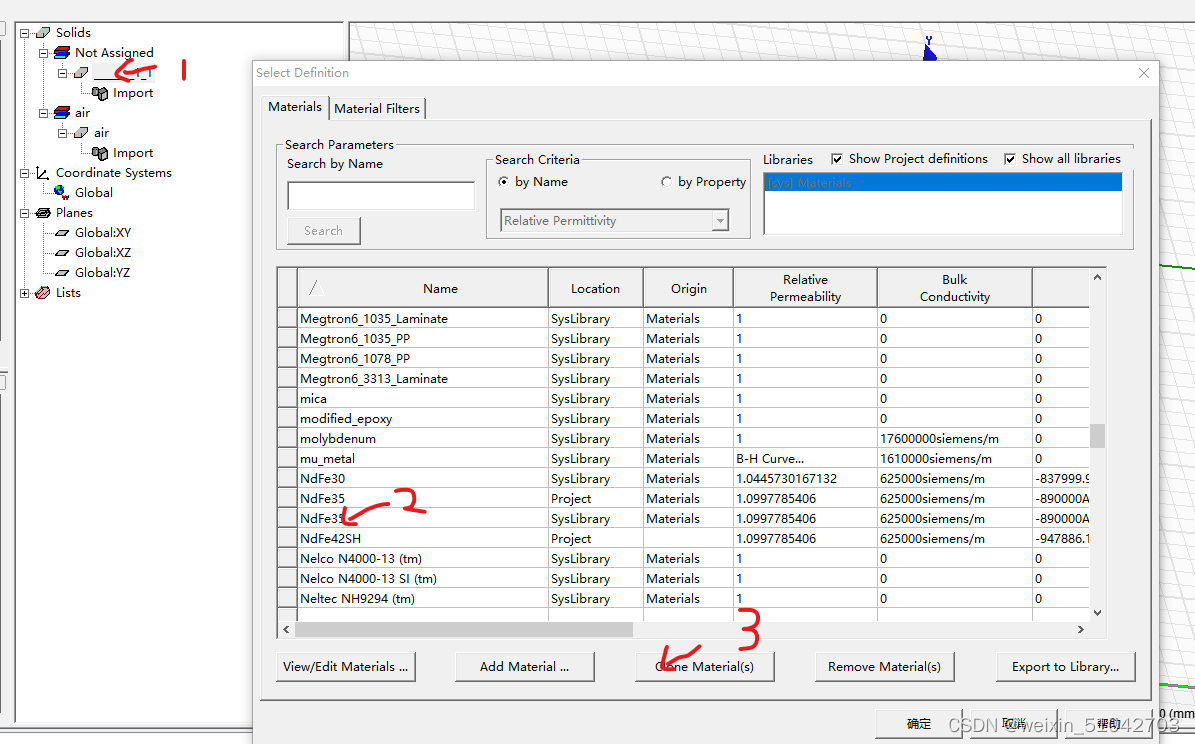The height and width of the screenshot is (744, 1195).
Task: Click the Clone Material(s) button
Action: (704, 666)
